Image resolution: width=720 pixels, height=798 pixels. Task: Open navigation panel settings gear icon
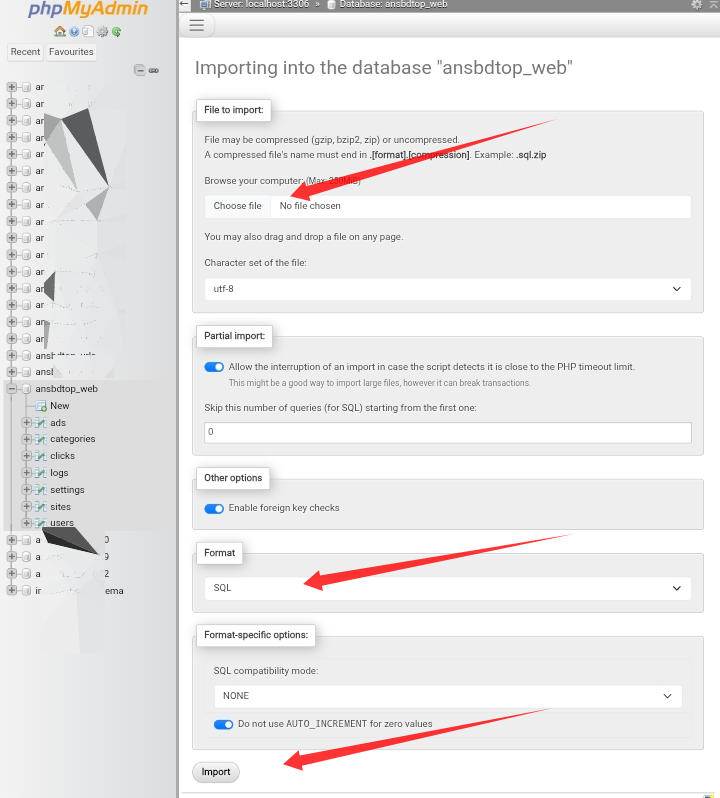coord(102,32)
